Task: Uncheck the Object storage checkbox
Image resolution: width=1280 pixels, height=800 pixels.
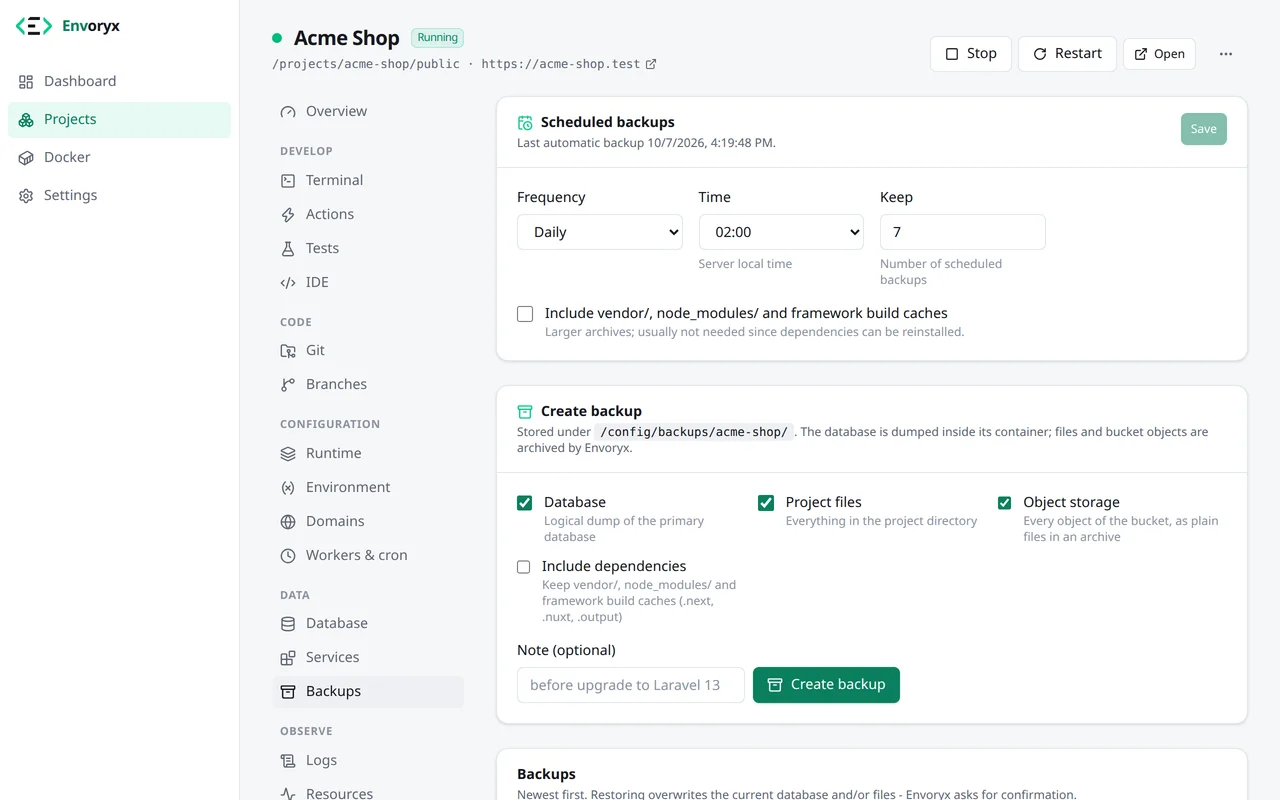Action: pos(1005,503)
